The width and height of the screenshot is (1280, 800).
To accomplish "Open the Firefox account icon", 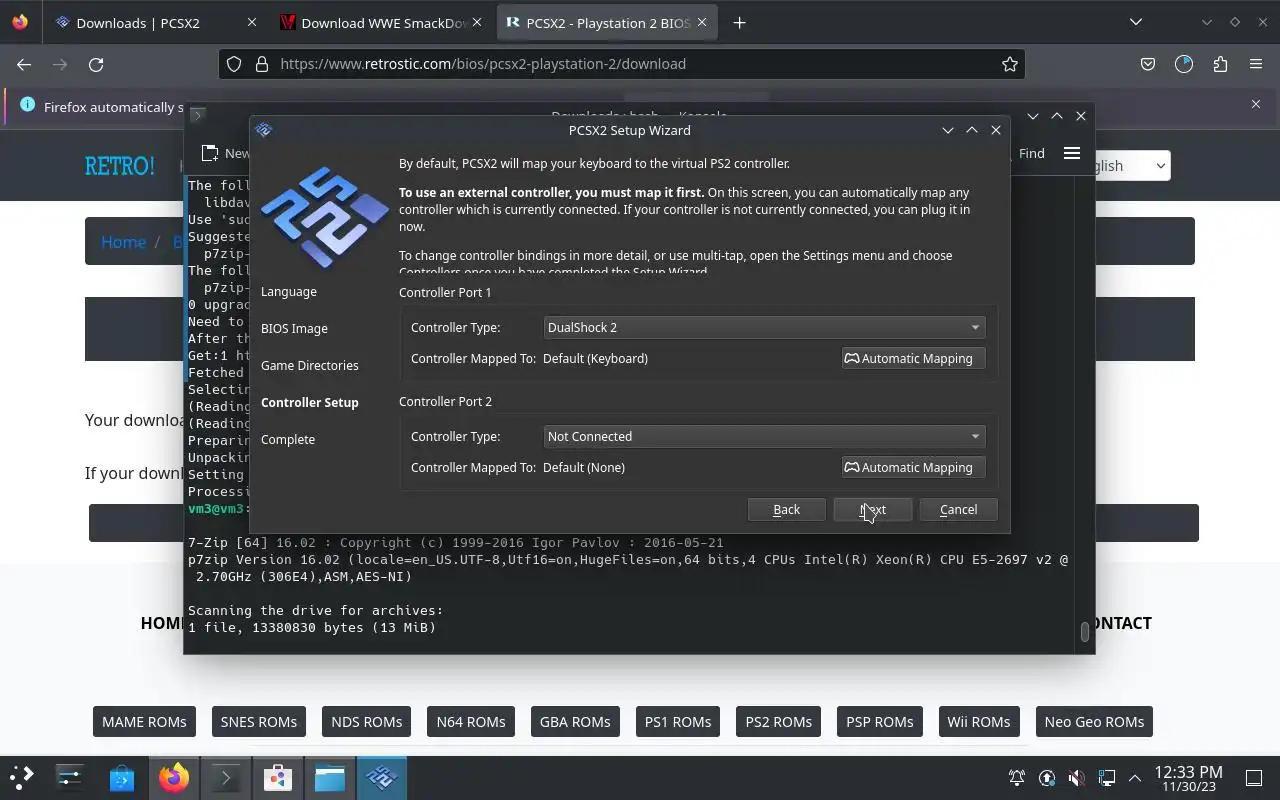I will tap(1184, 64).
